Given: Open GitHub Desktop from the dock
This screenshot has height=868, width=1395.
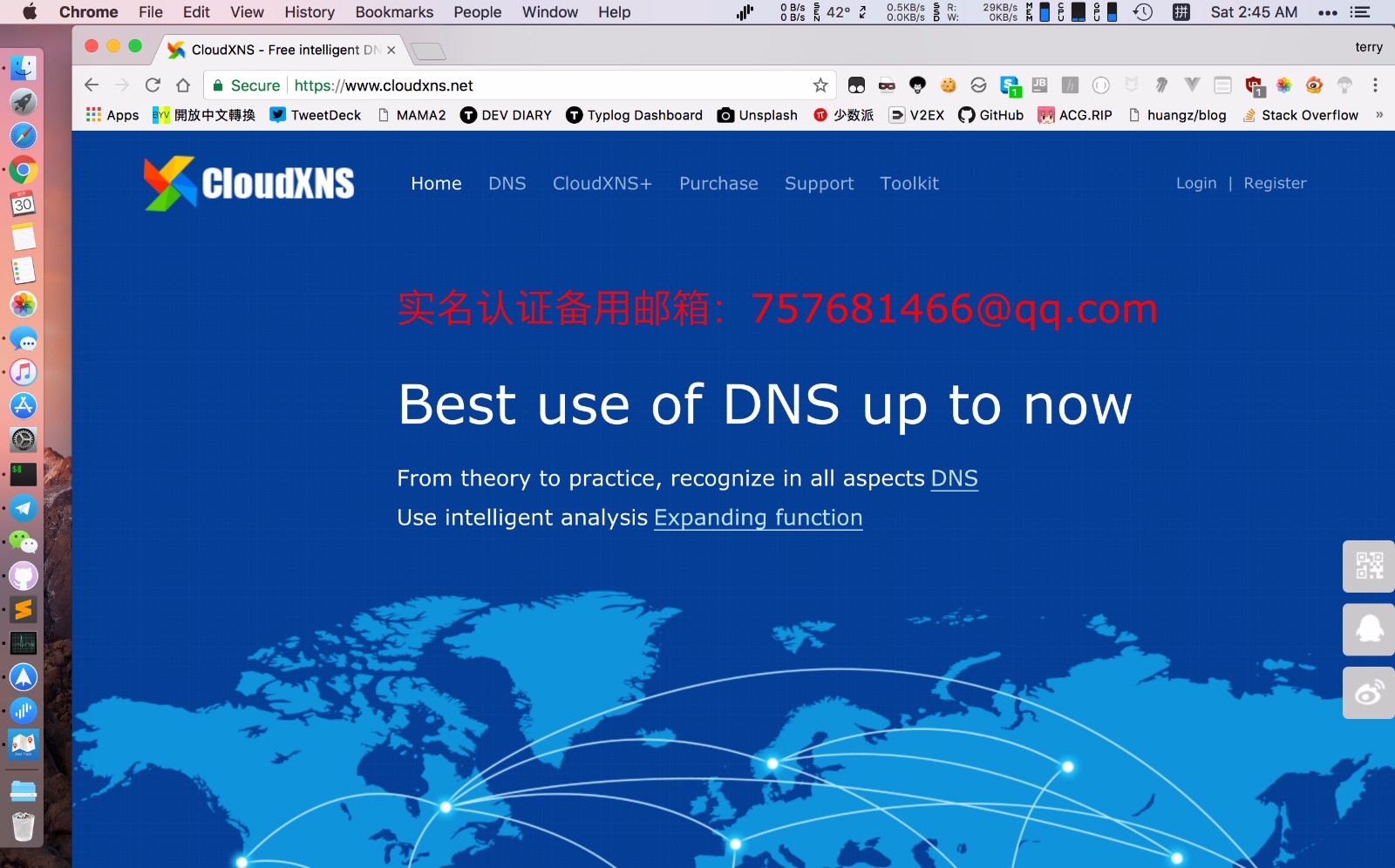Looking at the screenshot, I should coord(24,576).
